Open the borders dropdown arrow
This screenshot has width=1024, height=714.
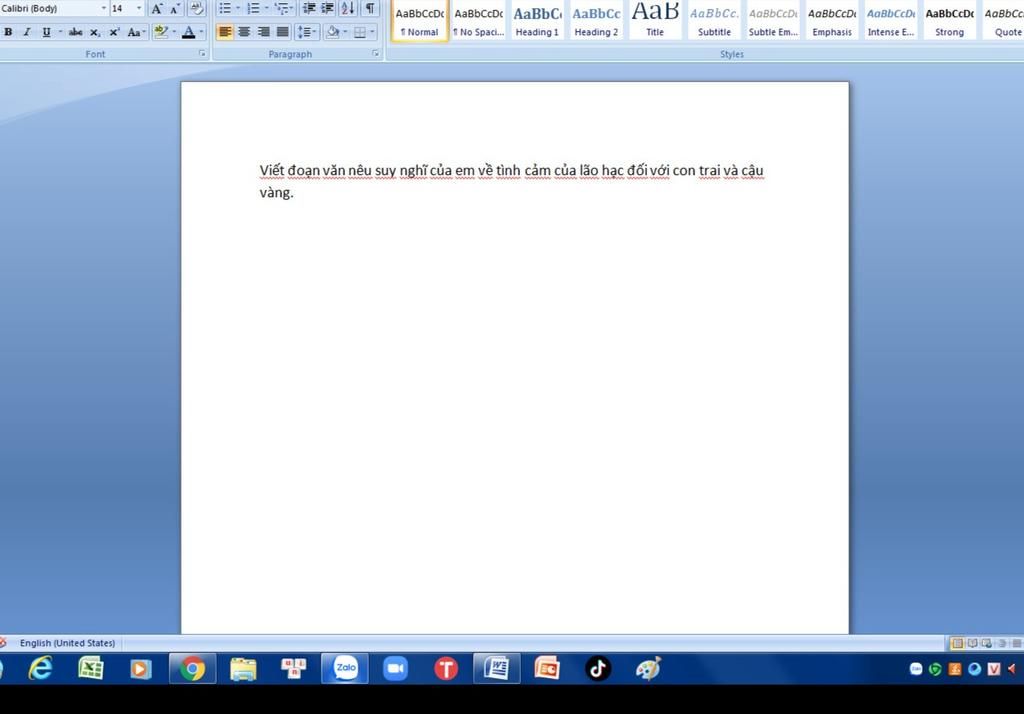coord(372,31)
